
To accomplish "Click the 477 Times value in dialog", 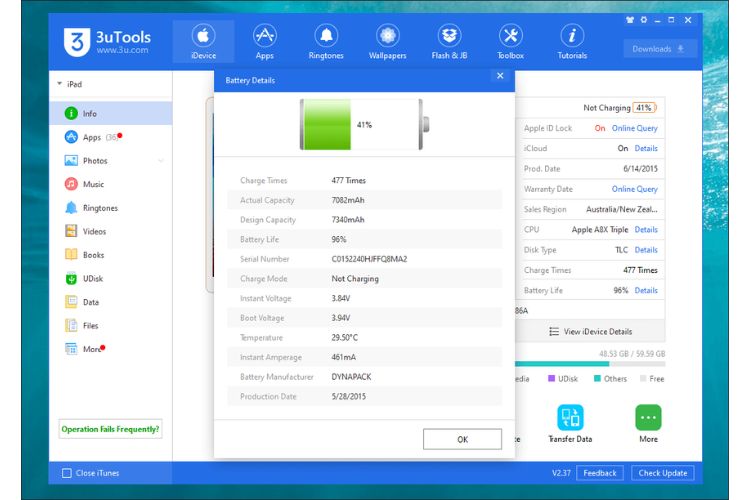I will click(349, 180).
